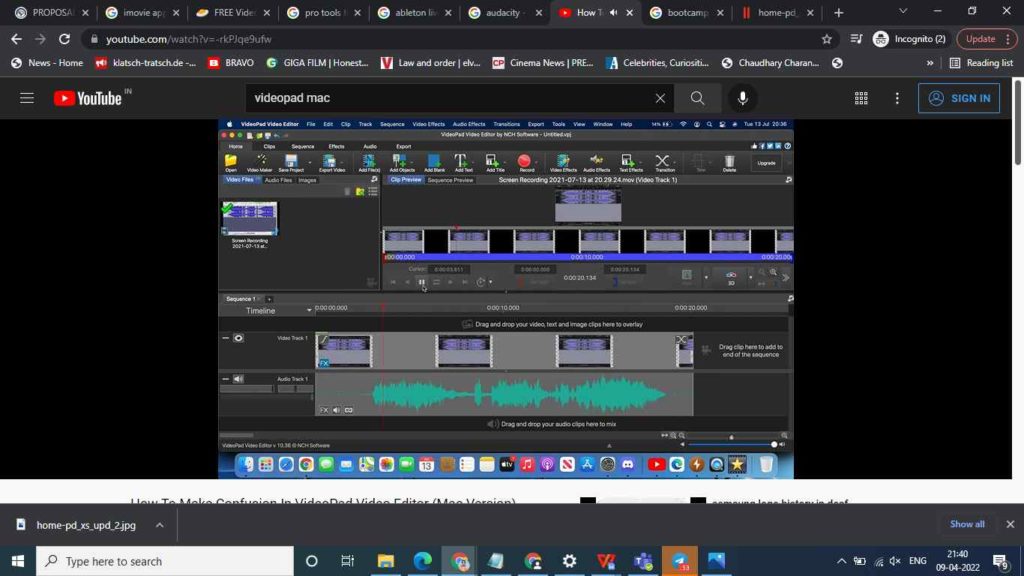The width and height of the screenshot is (1024, 576).
Task: Expand the download item options chevron
Action: click(159, 525)
